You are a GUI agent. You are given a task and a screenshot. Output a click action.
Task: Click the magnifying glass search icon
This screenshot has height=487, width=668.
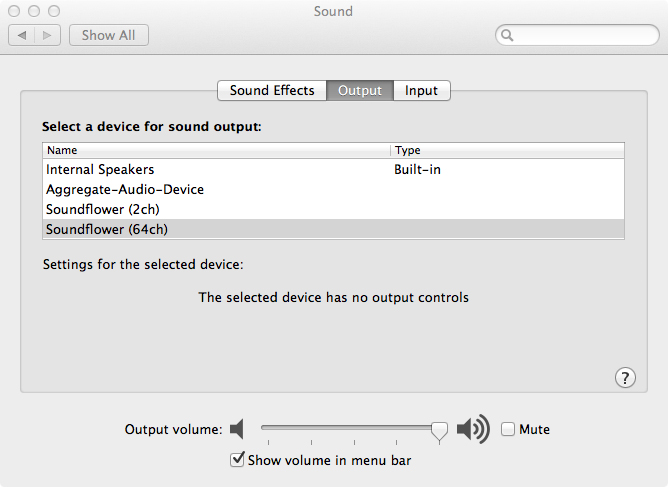(x=508, y=35)
